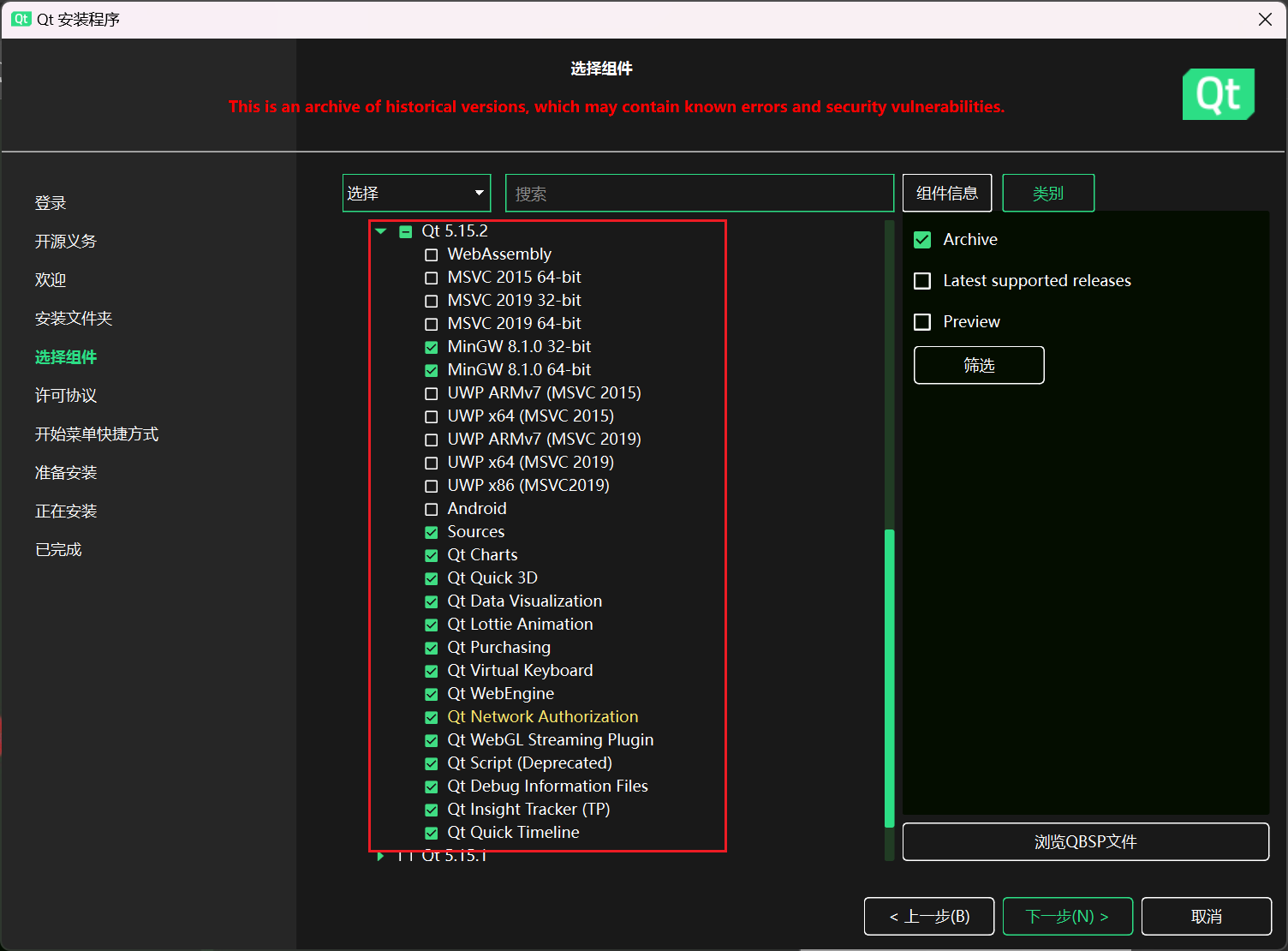Screen dimensions: 1288x951
Task: Select the Qt Network Authorization row label
Action: point(543,717)
